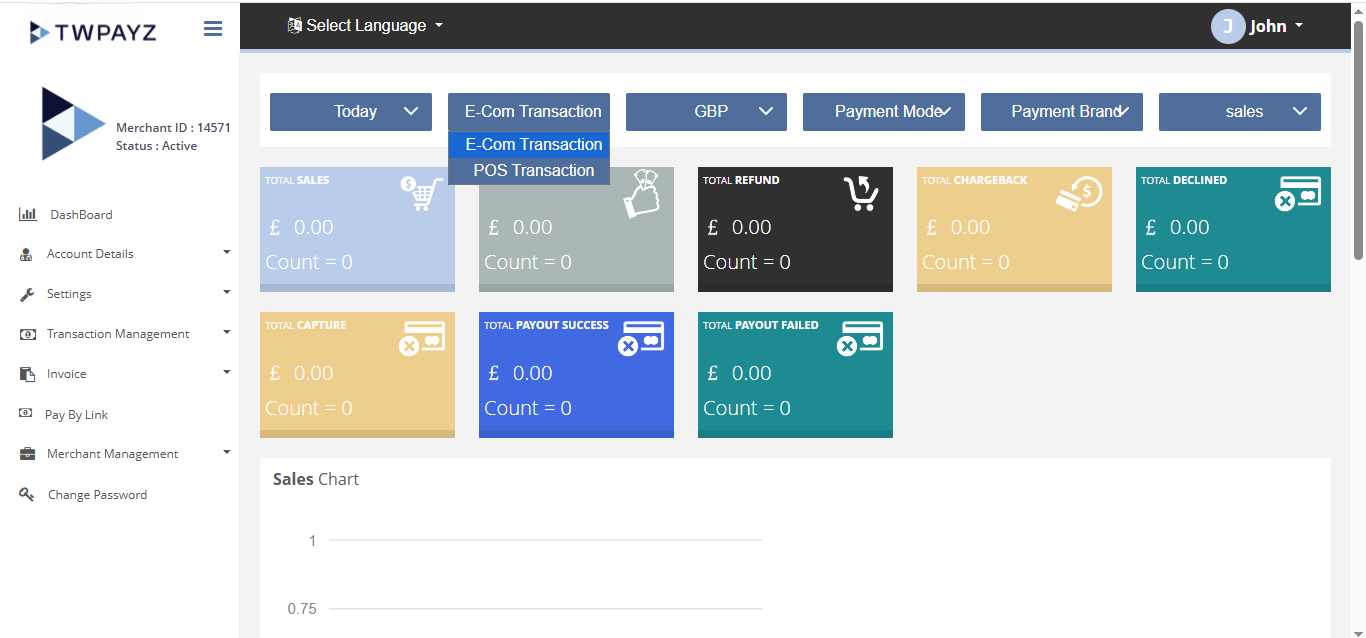This screenshot has width=1366, height=638.
Task: Click the declined card icon on Total Declined
Action: [x=1298, y=193]
